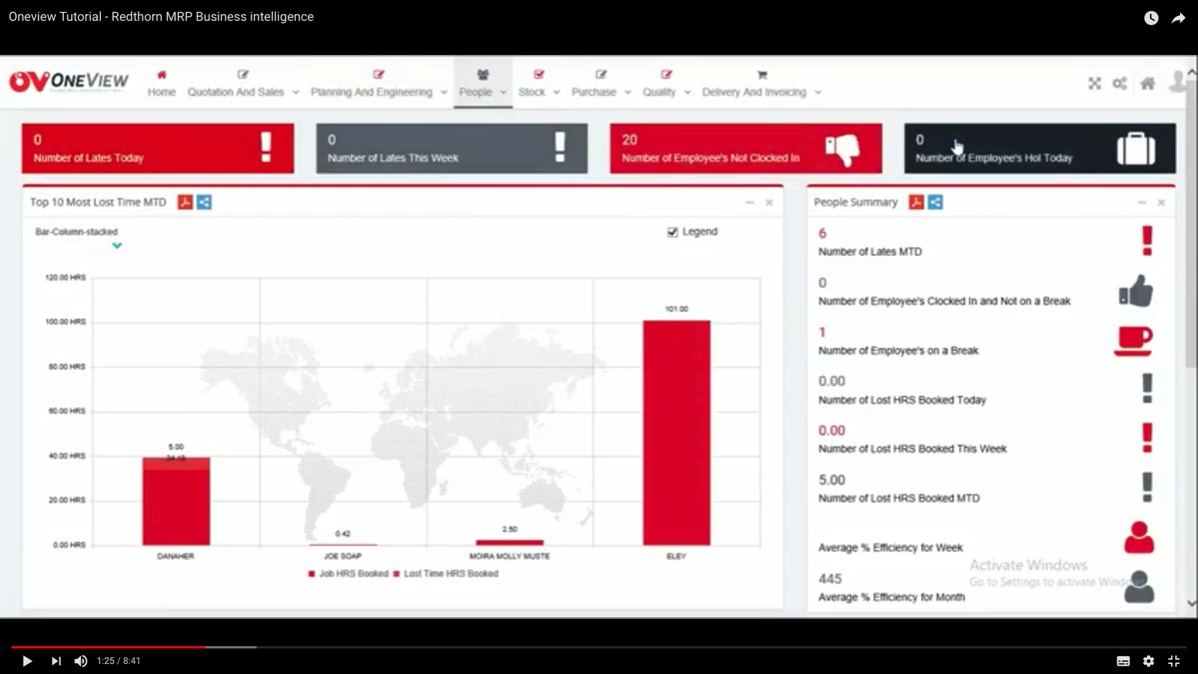Export Top 10 Most Lost Time chart as PDF

pyautogui.click(x=185, y=202)
